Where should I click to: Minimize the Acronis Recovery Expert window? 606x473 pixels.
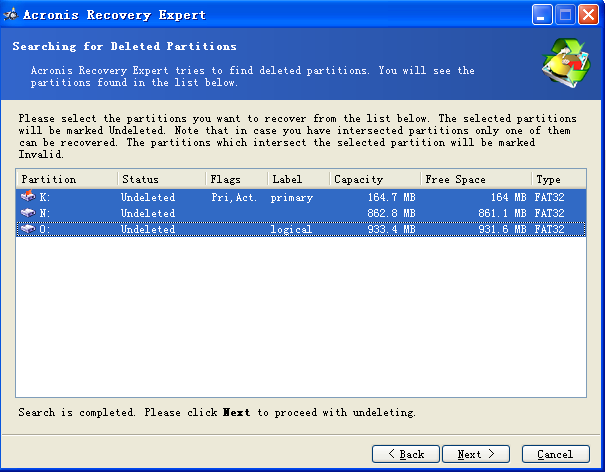pyautogui.click(x=542, y=15)
